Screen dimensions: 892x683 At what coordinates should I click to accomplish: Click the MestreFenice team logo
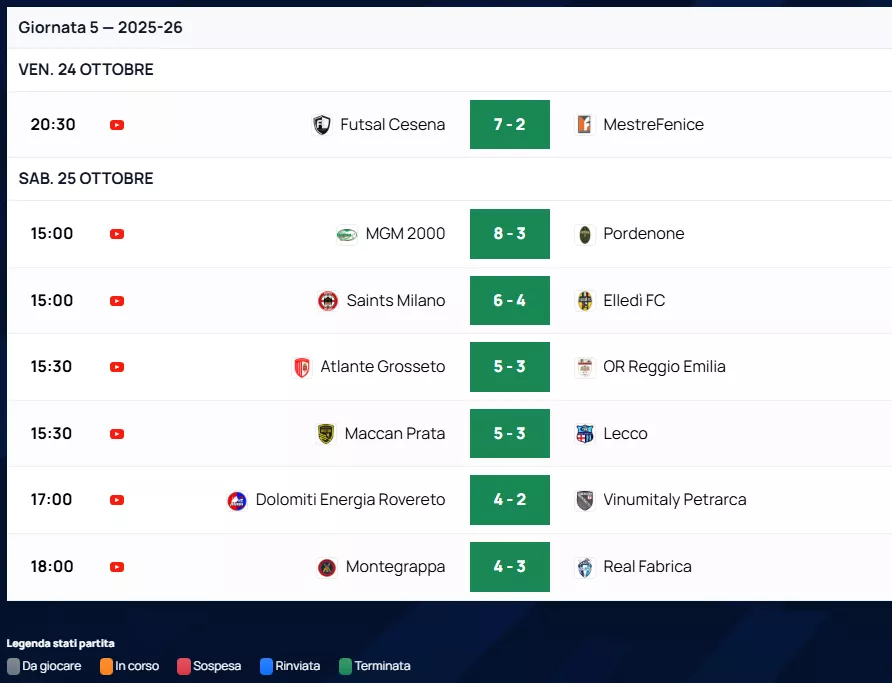click(585, 125)
